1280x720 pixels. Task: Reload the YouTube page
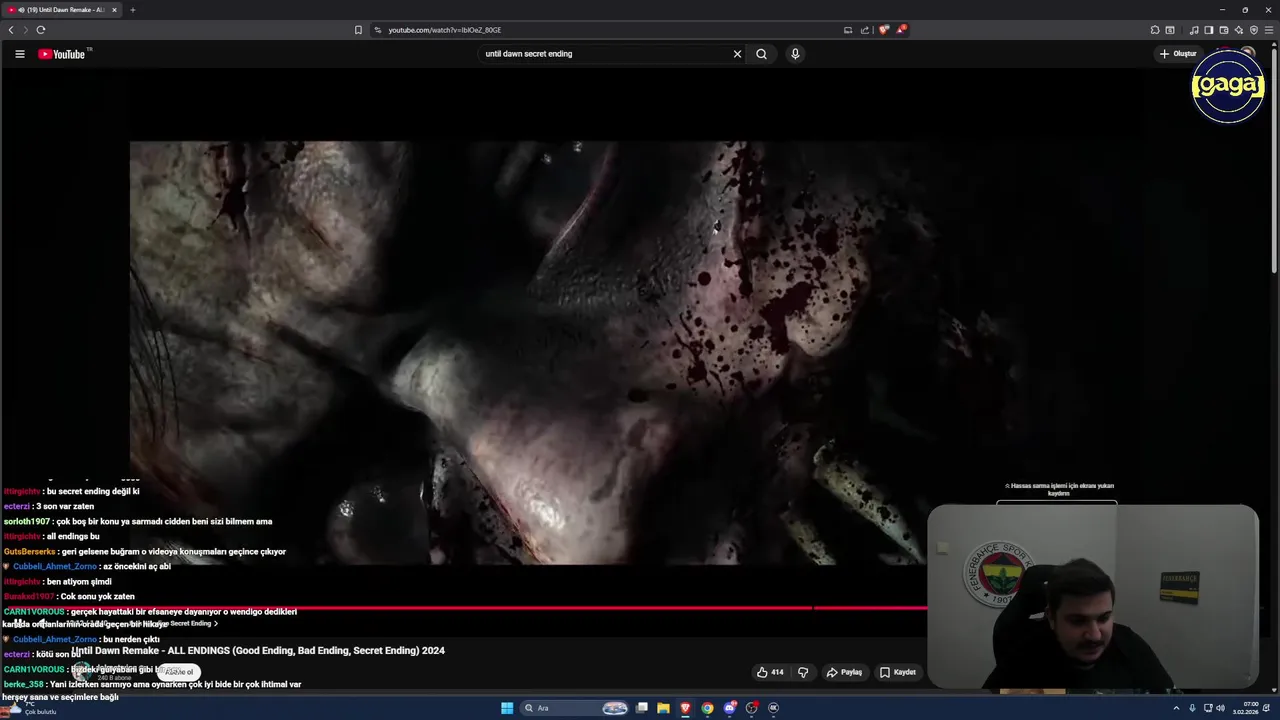coord(41,30)
